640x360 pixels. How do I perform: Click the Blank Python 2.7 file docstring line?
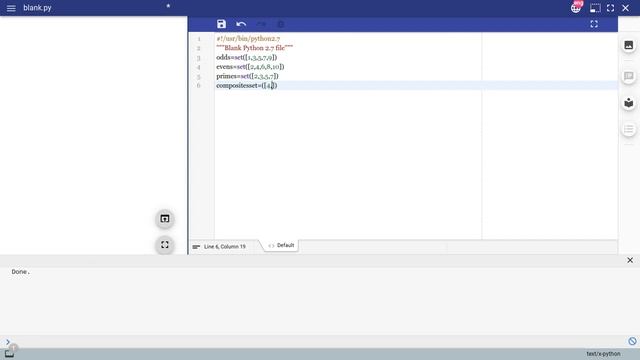click(x=255, y=48)
